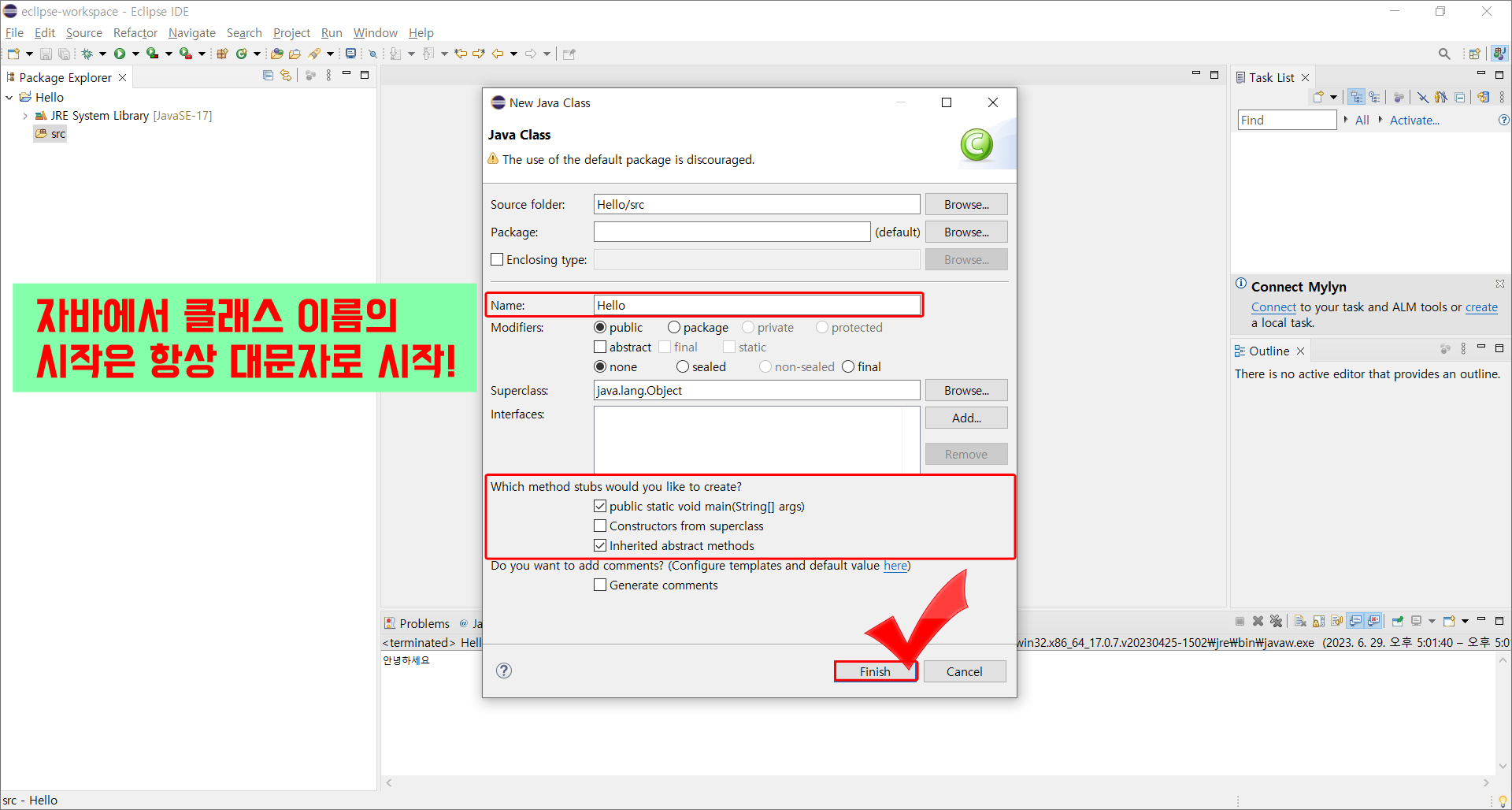Click Browse next to Superclass
Viewport: 1512px width, 810px height.
[966, 390]
